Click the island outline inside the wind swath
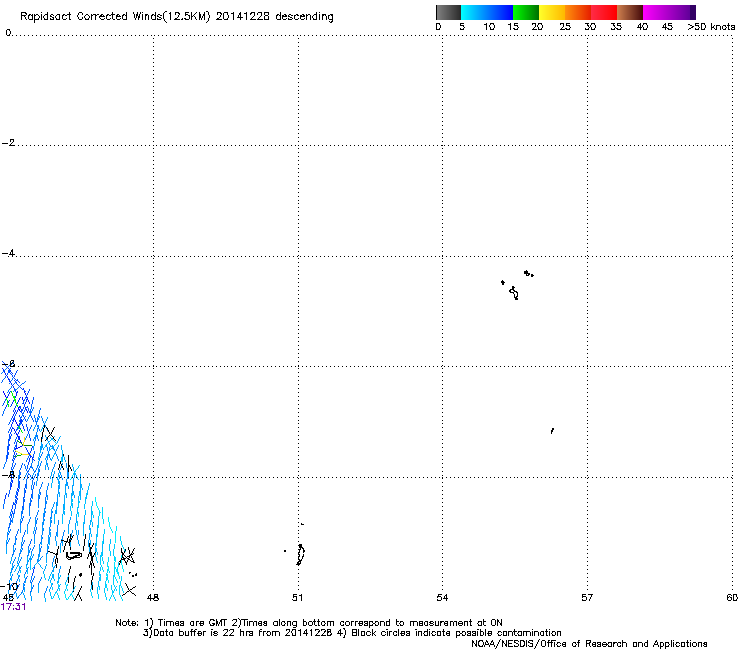 pos(73,555)
